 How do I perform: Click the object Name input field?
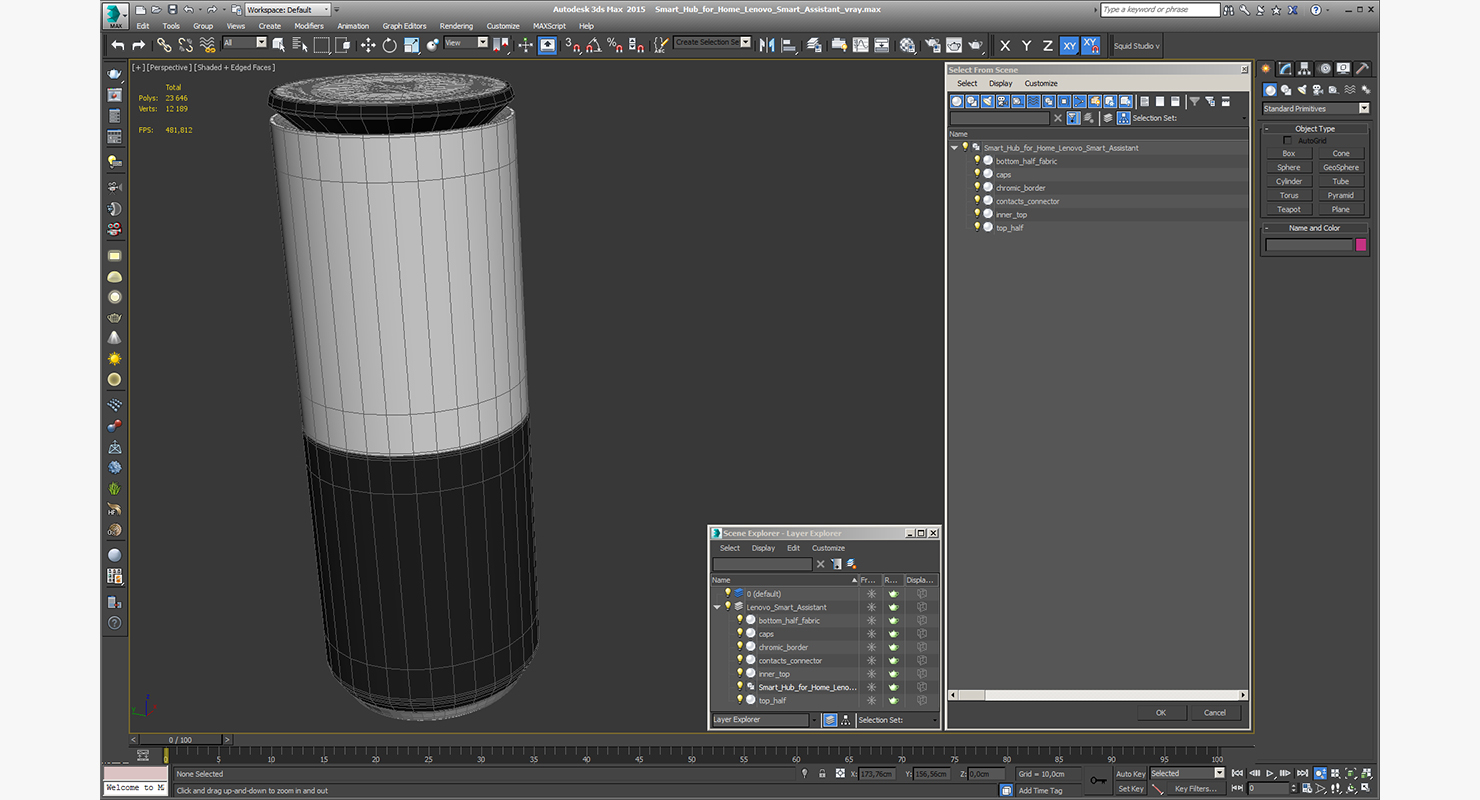pos(1309,245)
